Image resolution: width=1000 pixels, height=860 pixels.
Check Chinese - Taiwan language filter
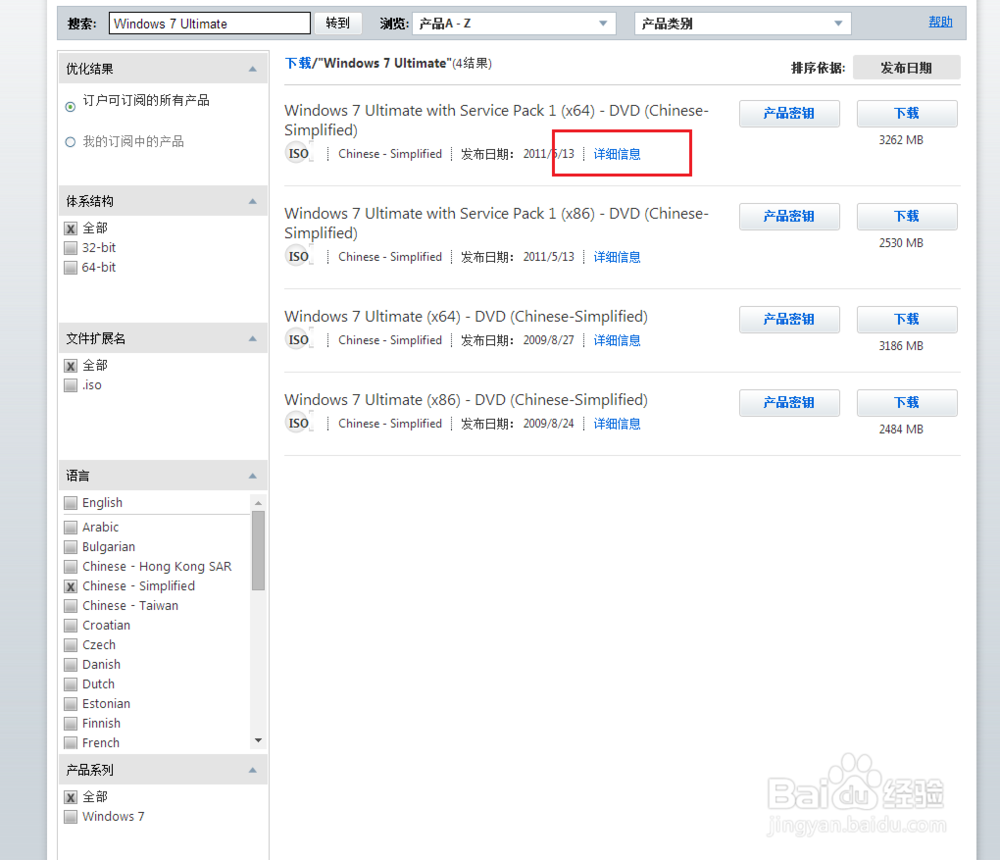(x=71, y=605)
